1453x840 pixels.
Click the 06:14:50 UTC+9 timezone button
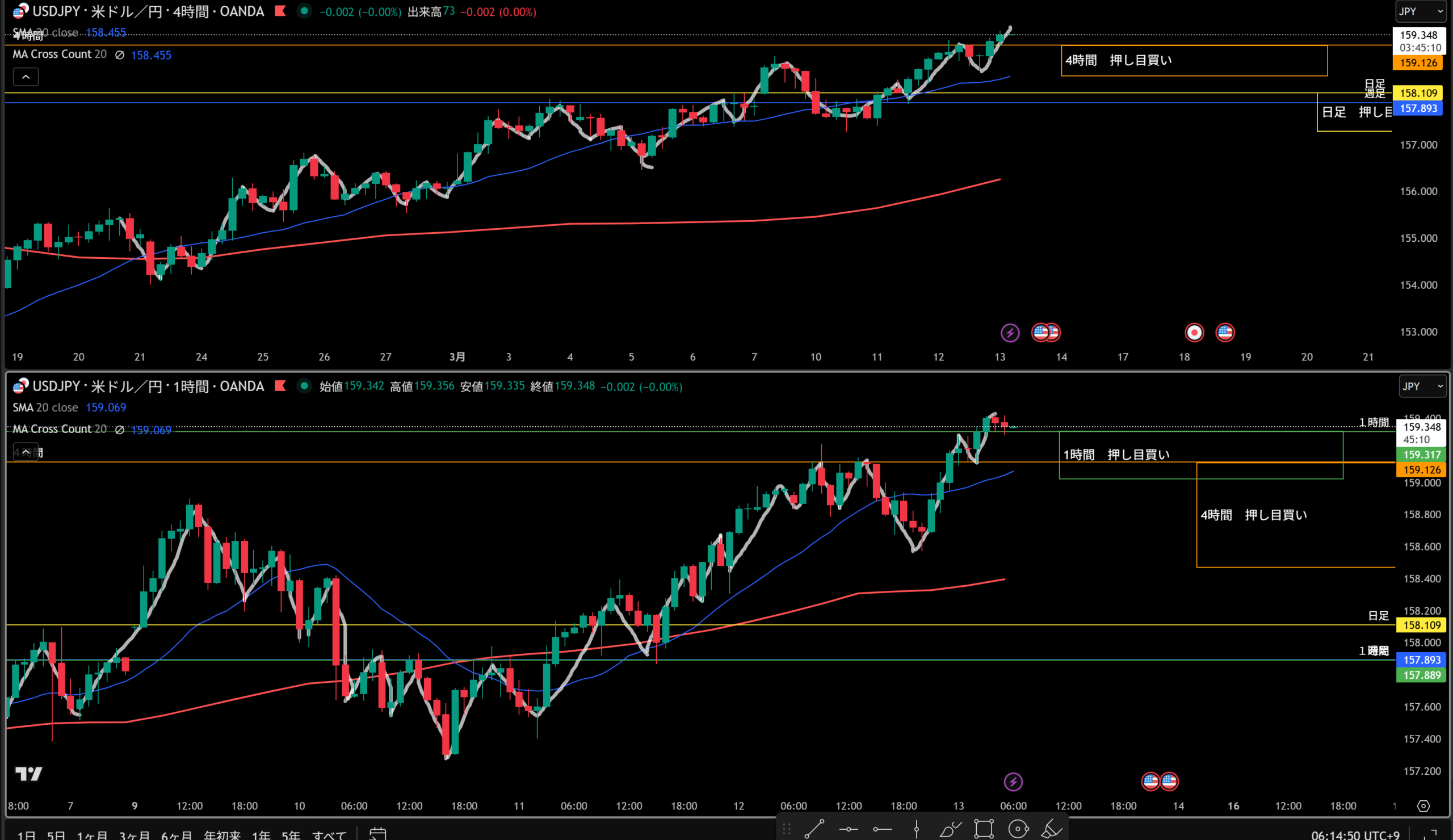pyautogui.click(x=1355, y=835)
